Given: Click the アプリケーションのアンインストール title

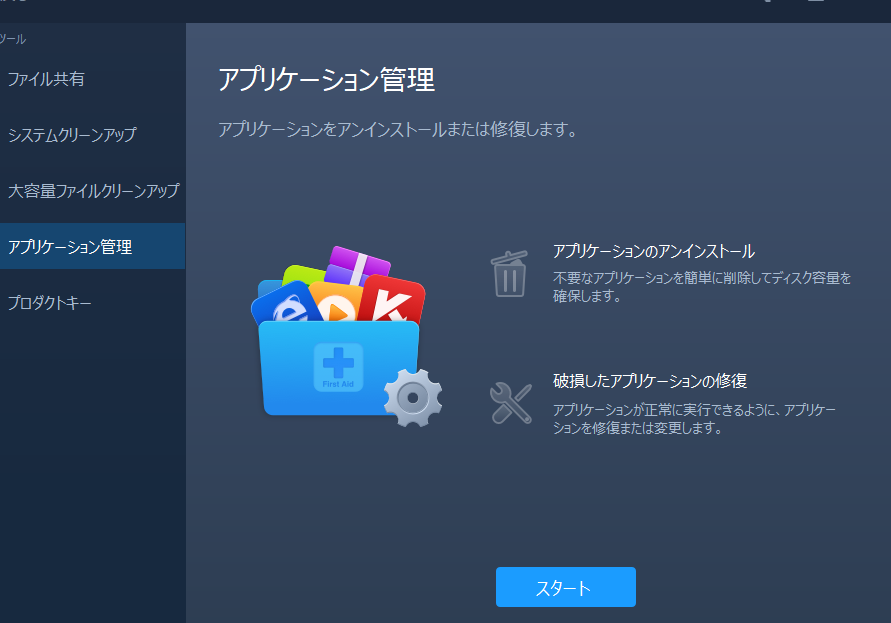Looking at the screenshot, I should tap(653, 251).
